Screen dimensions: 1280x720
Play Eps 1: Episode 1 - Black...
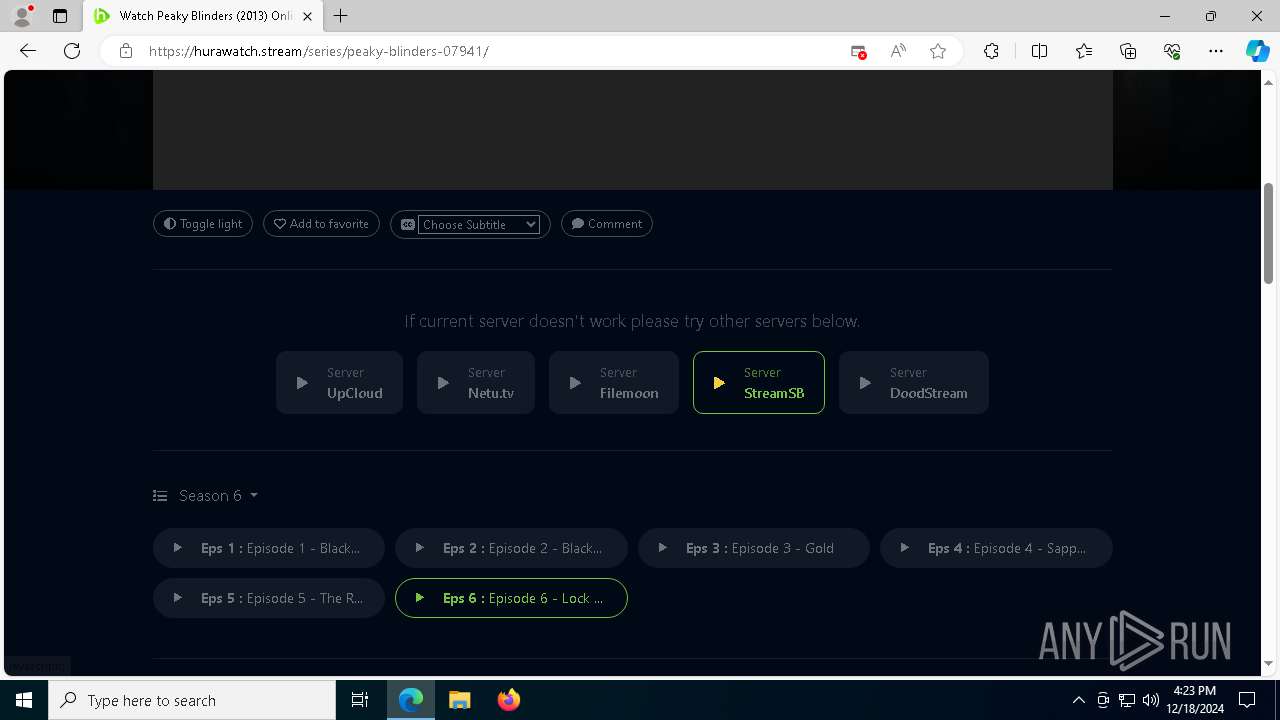tap(268, 548)
